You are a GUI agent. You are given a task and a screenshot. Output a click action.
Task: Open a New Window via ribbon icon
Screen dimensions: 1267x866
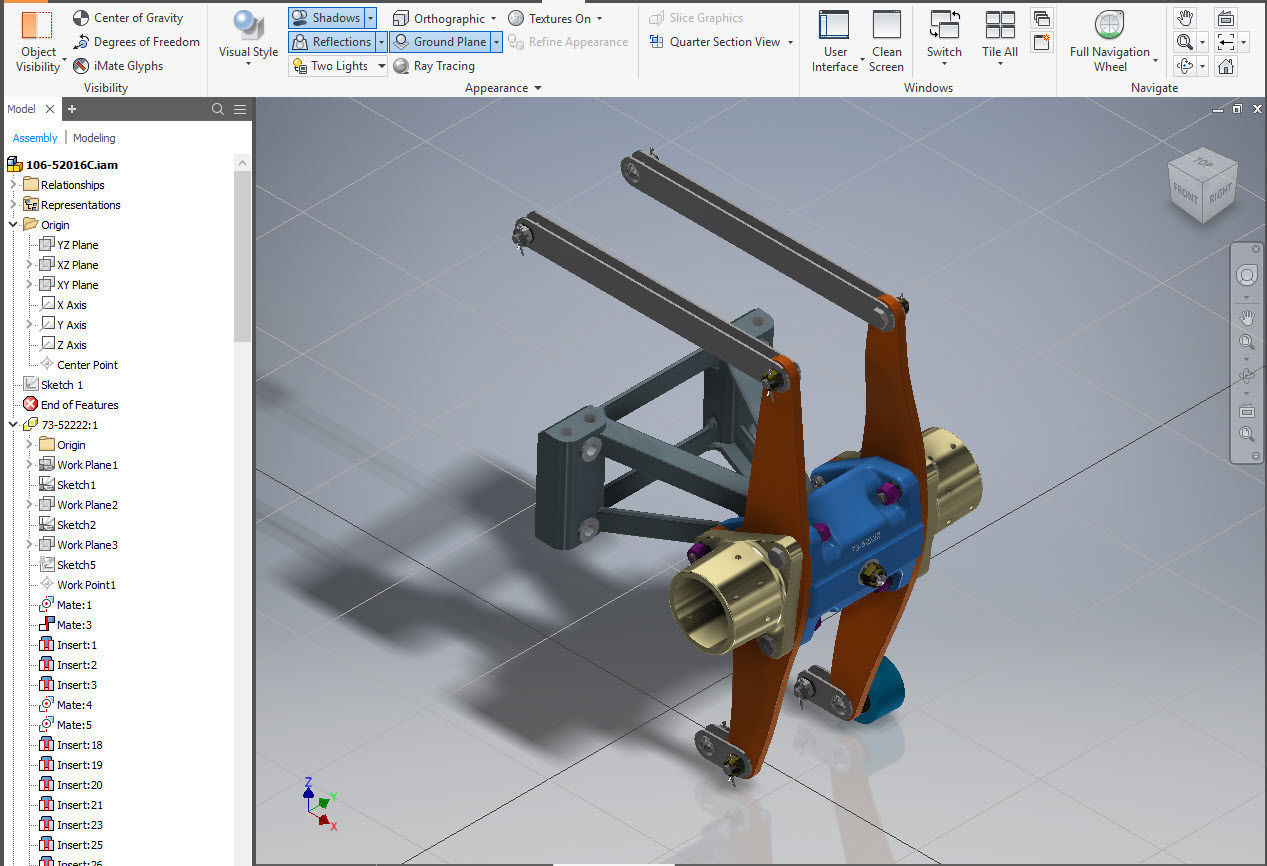[1041, 42]
